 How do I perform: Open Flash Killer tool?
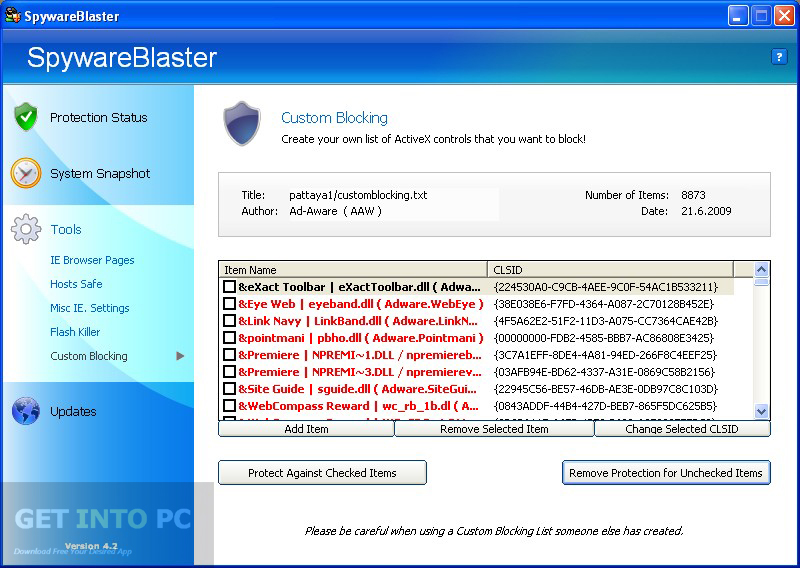(x=75, y=332)
